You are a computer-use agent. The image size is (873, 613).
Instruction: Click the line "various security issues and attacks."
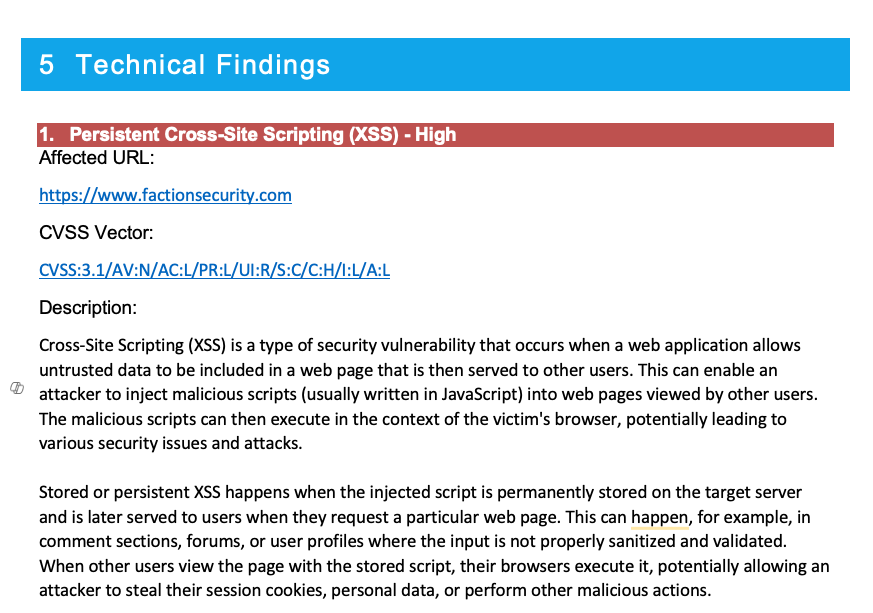tap(170, 444)
